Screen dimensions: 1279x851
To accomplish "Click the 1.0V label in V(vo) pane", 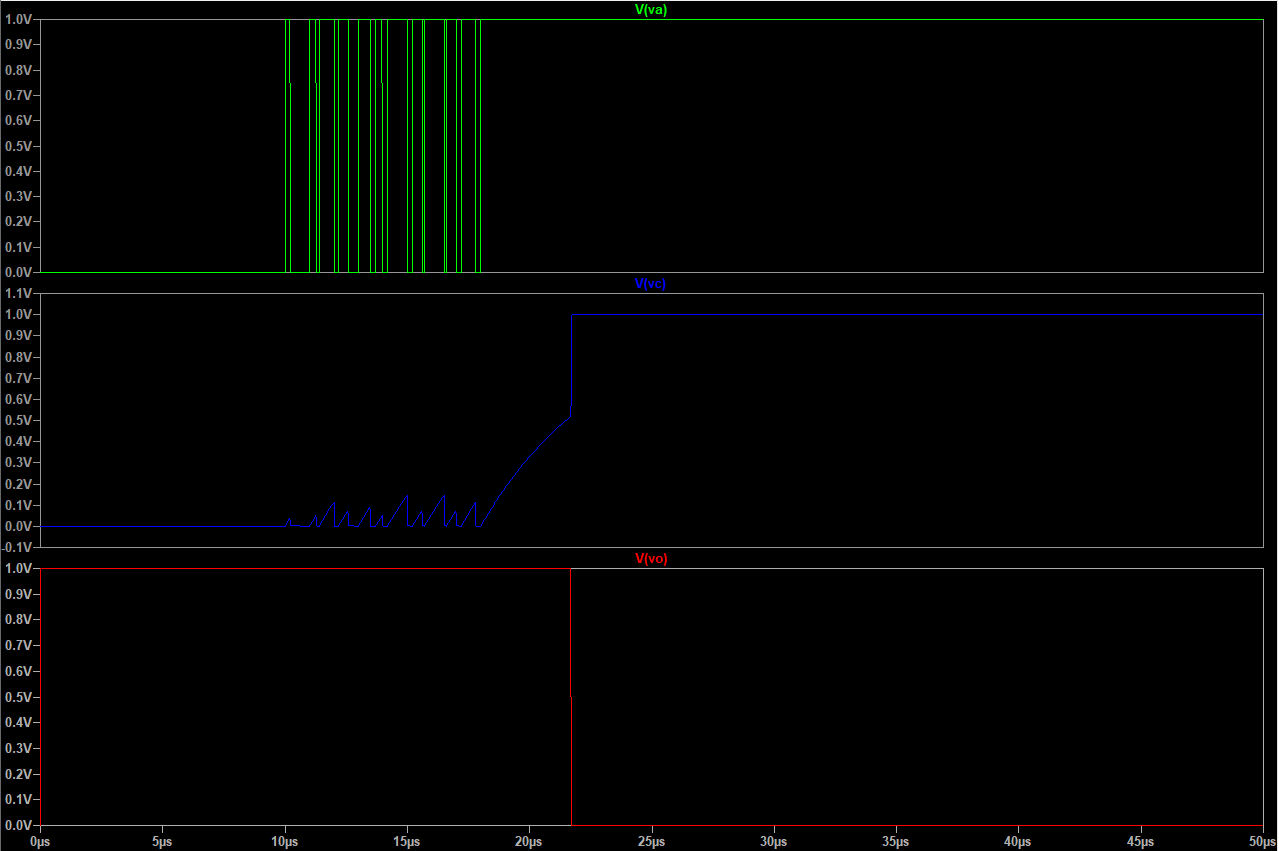I will tap(19, 569).
